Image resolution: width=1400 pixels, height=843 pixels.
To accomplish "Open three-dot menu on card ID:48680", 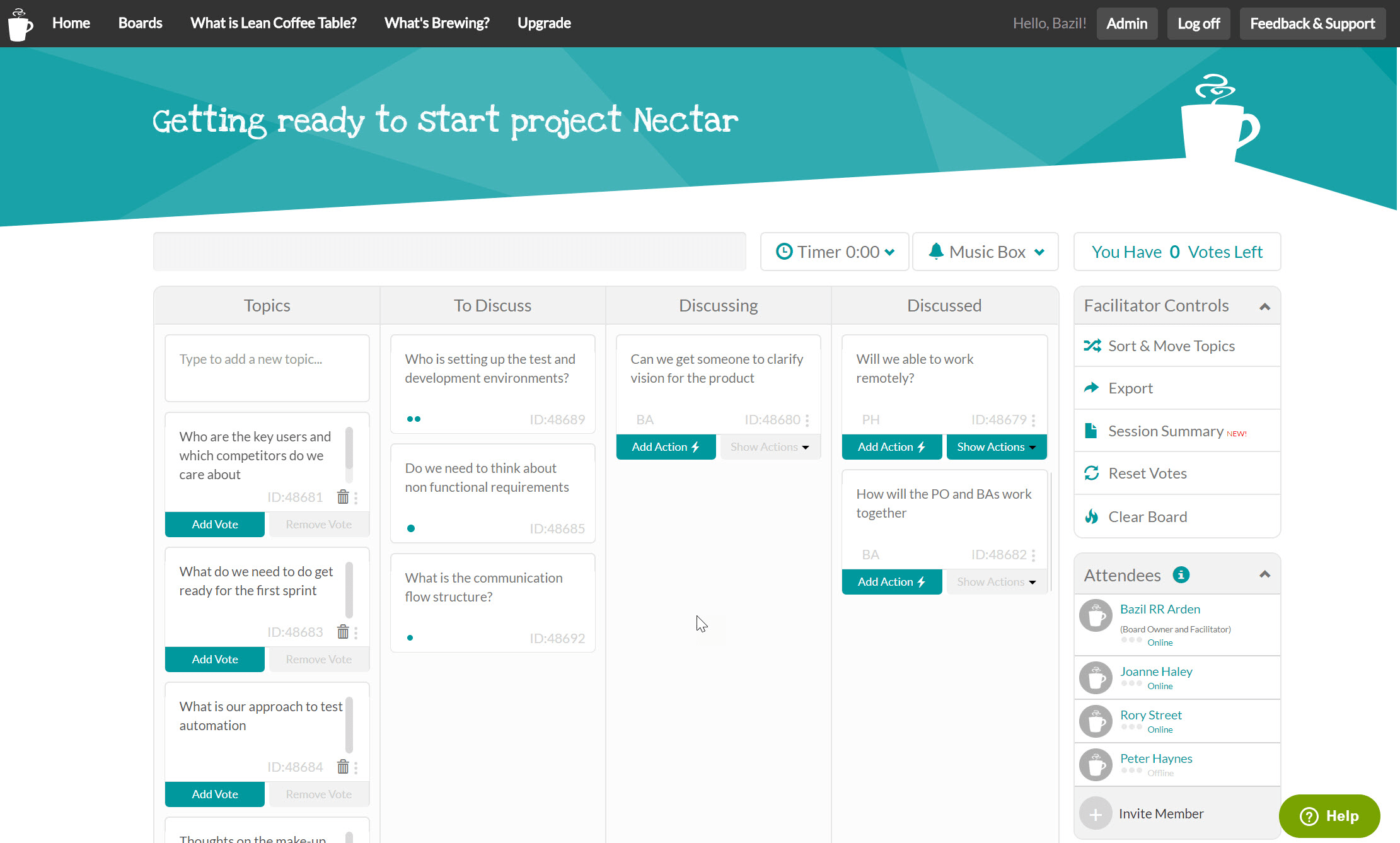I will [x=807, y=420].
